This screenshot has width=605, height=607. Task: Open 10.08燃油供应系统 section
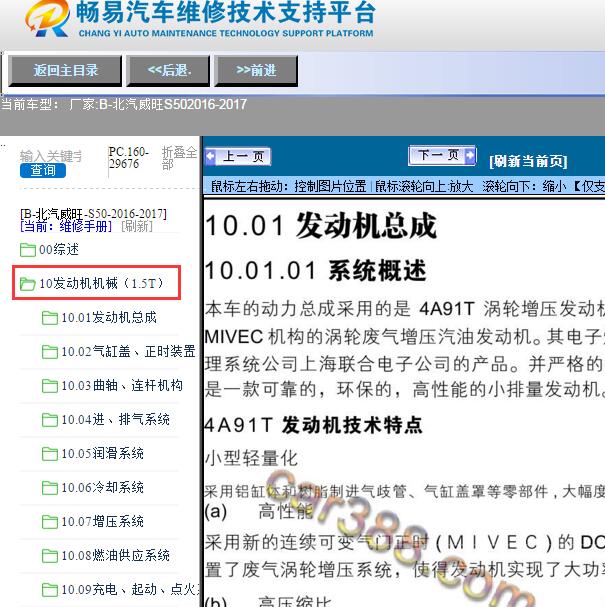[x=115, y=556]
